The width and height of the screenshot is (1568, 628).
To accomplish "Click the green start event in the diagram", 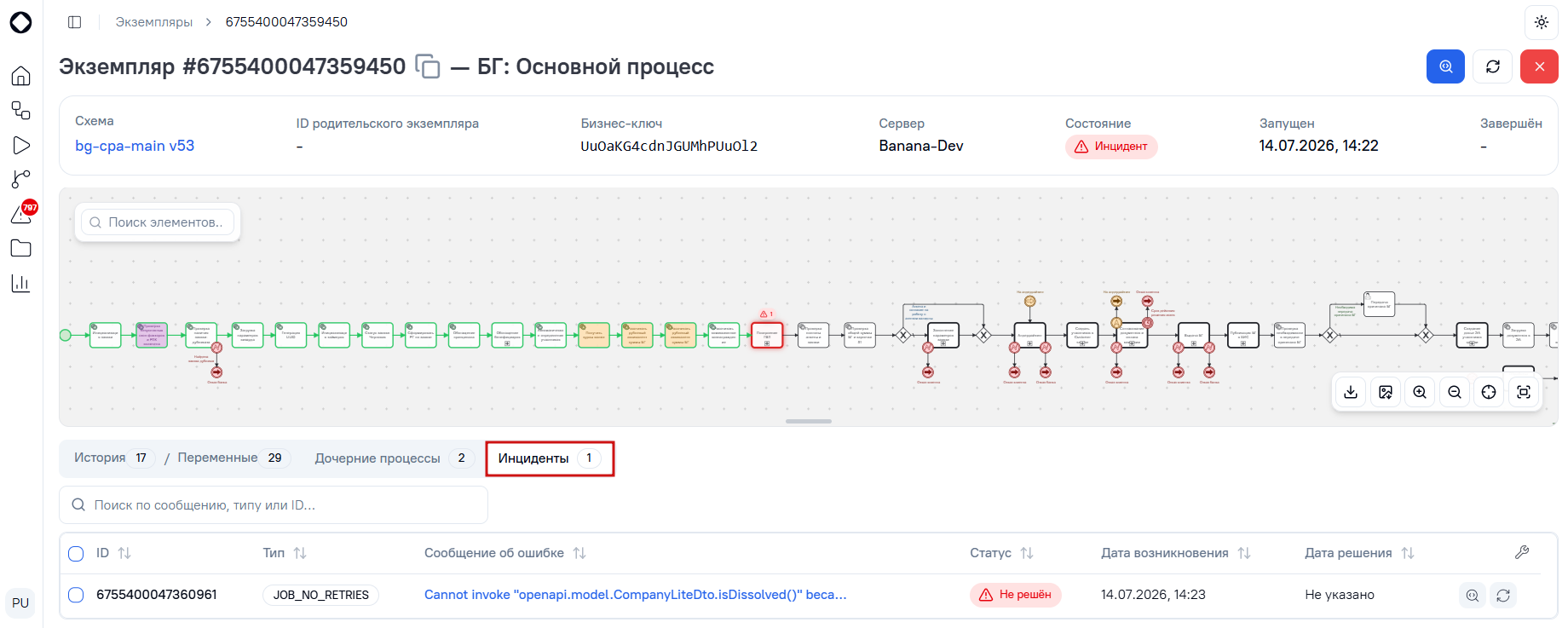I will (x=66, y=335).
